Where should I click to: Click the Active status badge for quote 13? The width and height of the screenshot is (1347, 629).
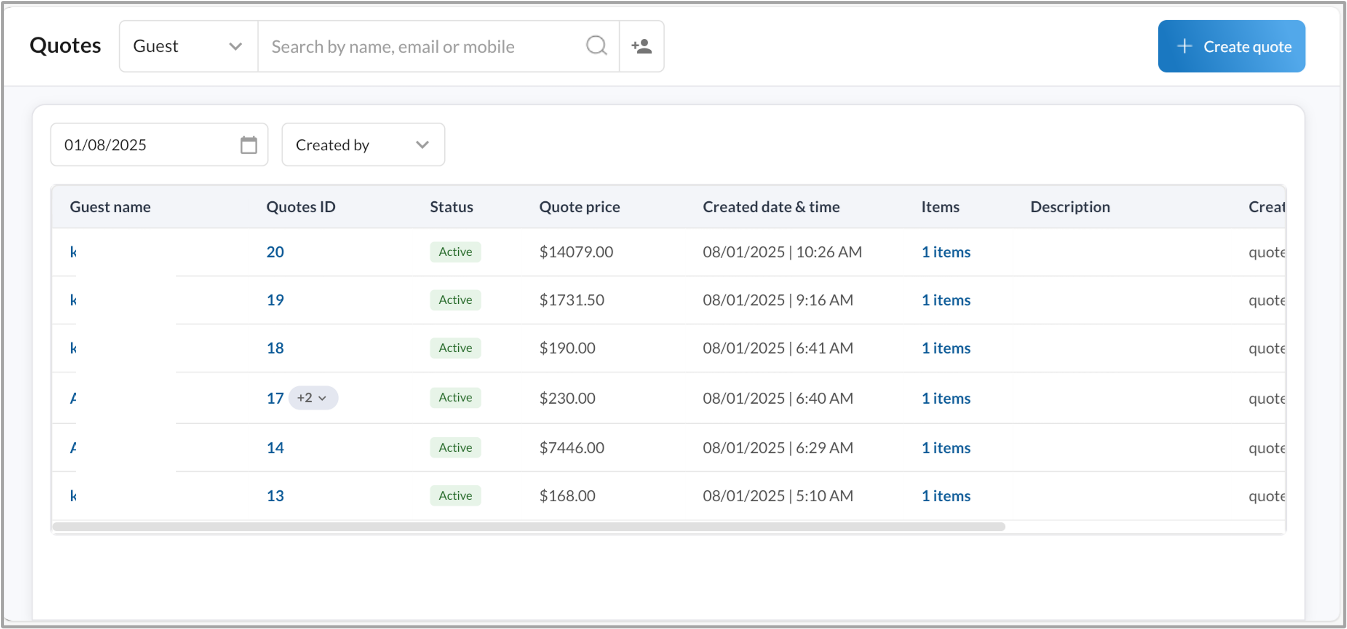click(455, 496)
